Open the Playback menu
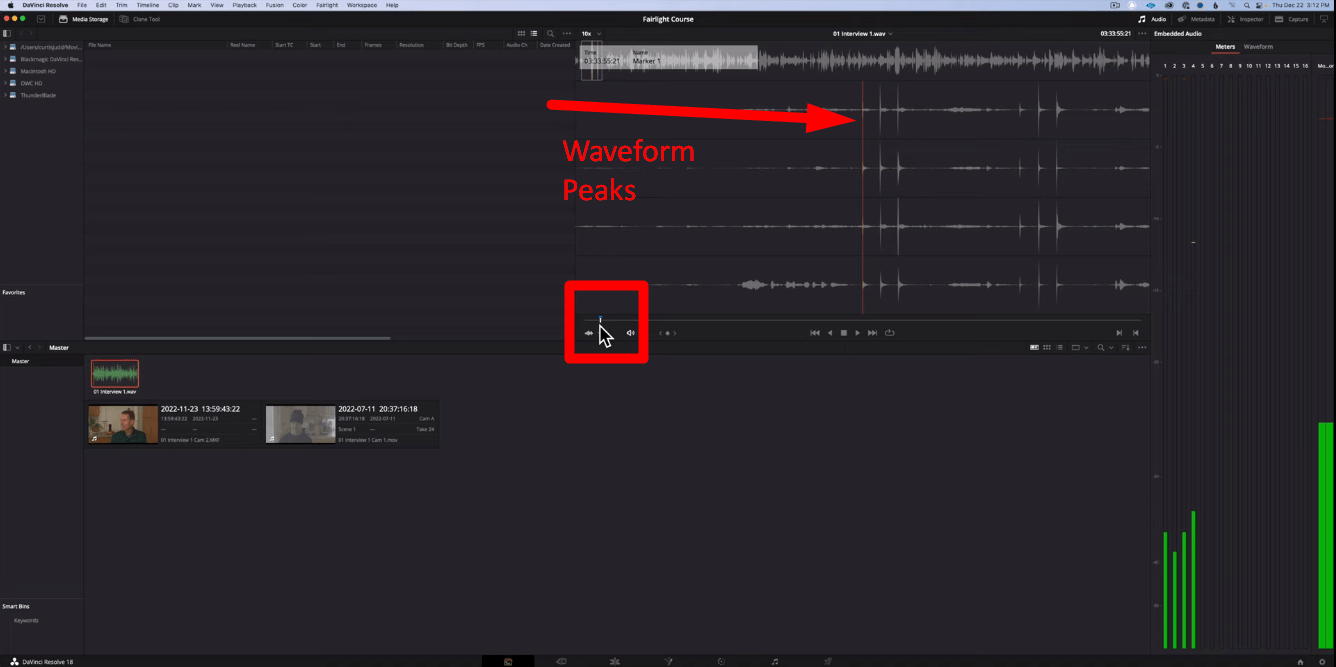The height and width of the screenshot is (667, 1336). point(244,5)
